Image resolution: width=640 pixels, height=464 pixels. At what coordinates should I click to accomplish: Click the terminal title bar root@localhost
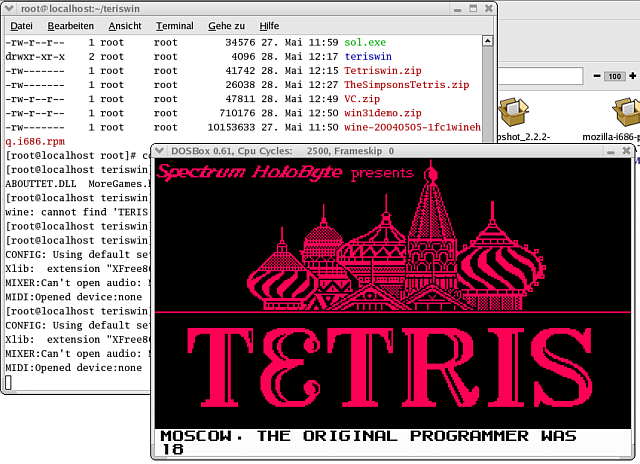coord(80,9)
